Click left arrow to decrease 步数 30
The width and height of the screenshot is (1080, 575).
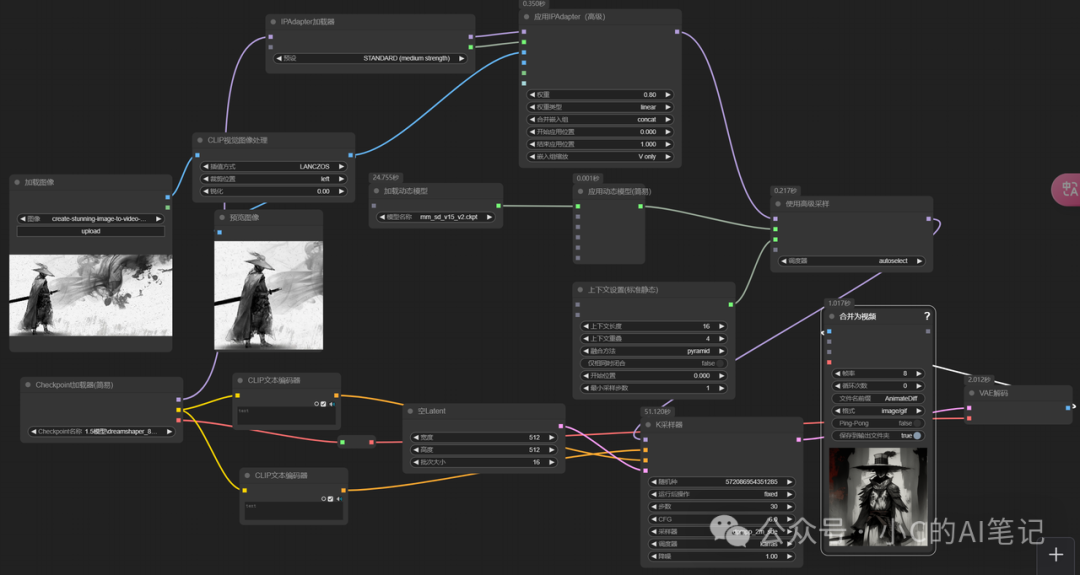pyautogui.click(x=654, y=507)
